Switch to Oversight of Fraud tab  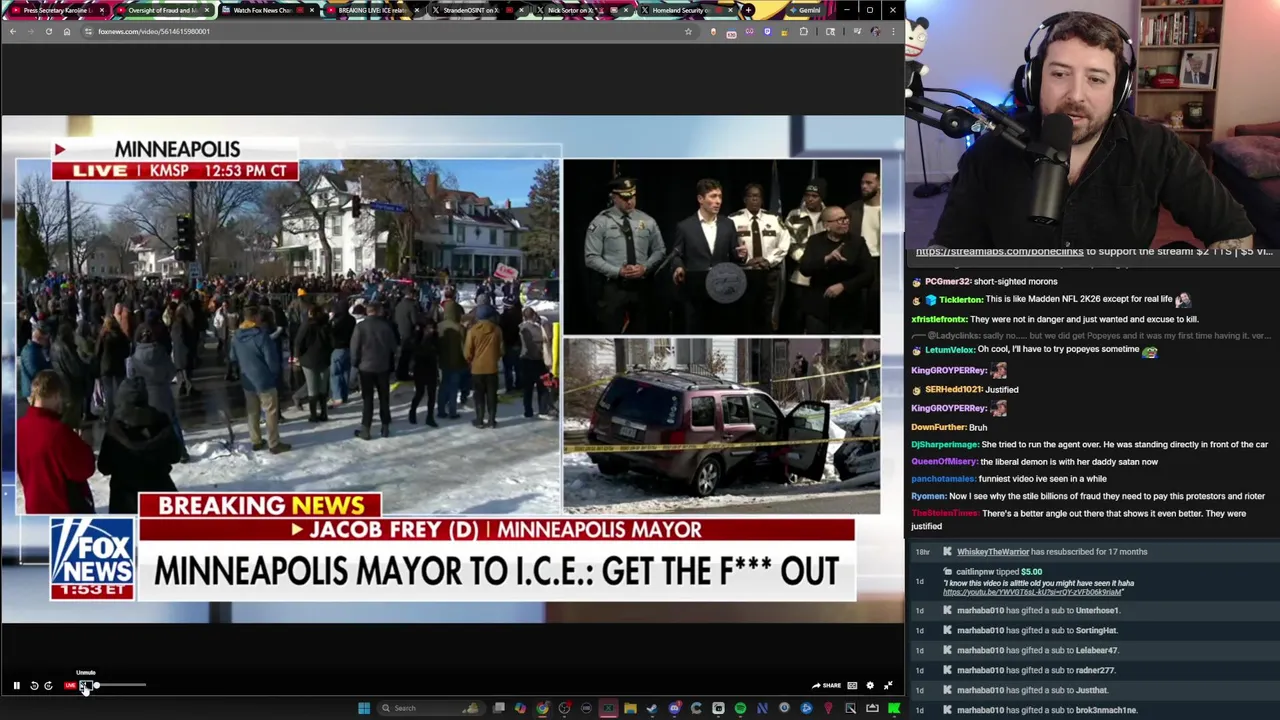coord(163,10)
